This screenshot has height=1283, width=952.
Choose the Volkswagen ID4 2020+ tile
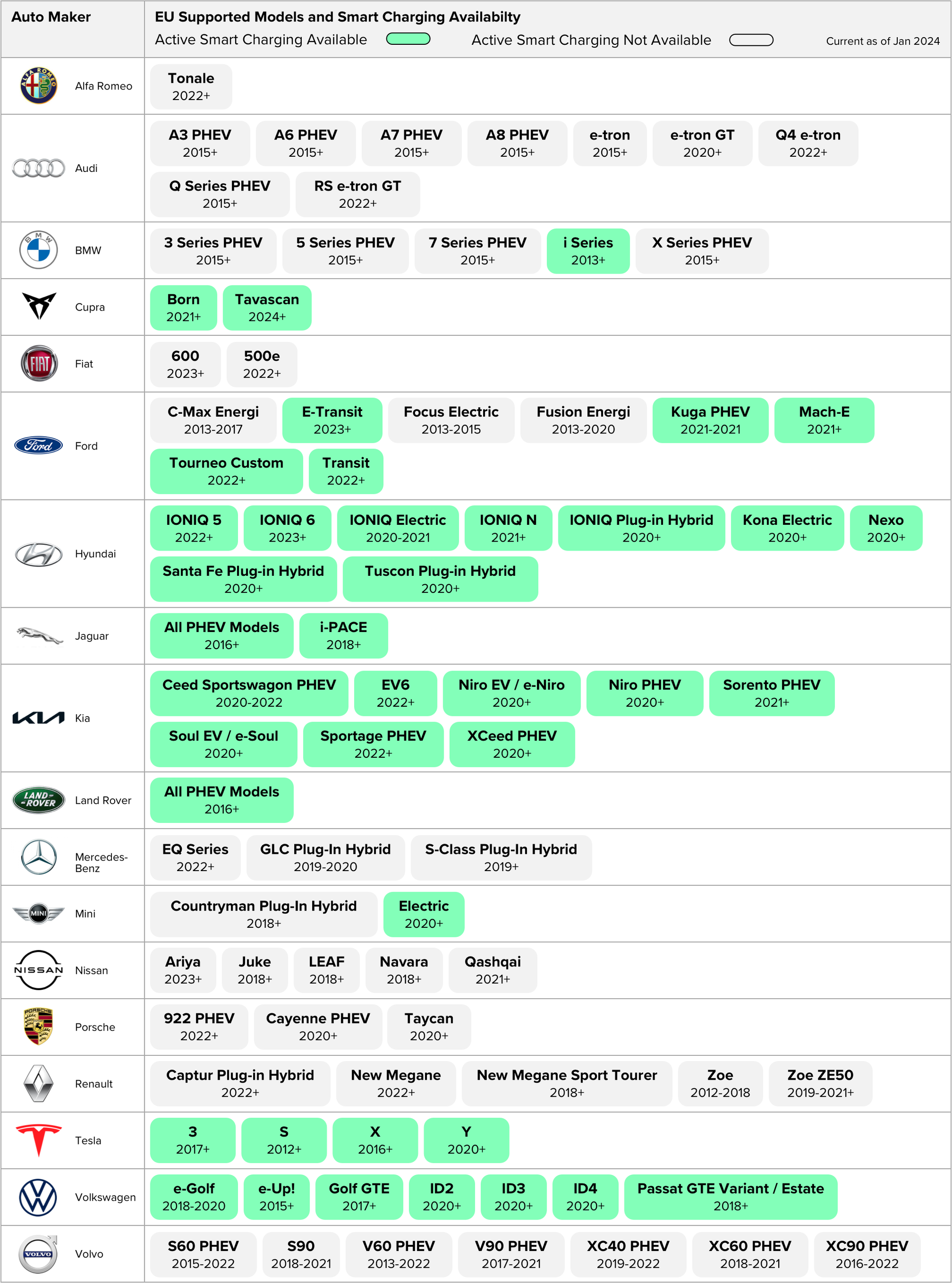point(585,1196)
